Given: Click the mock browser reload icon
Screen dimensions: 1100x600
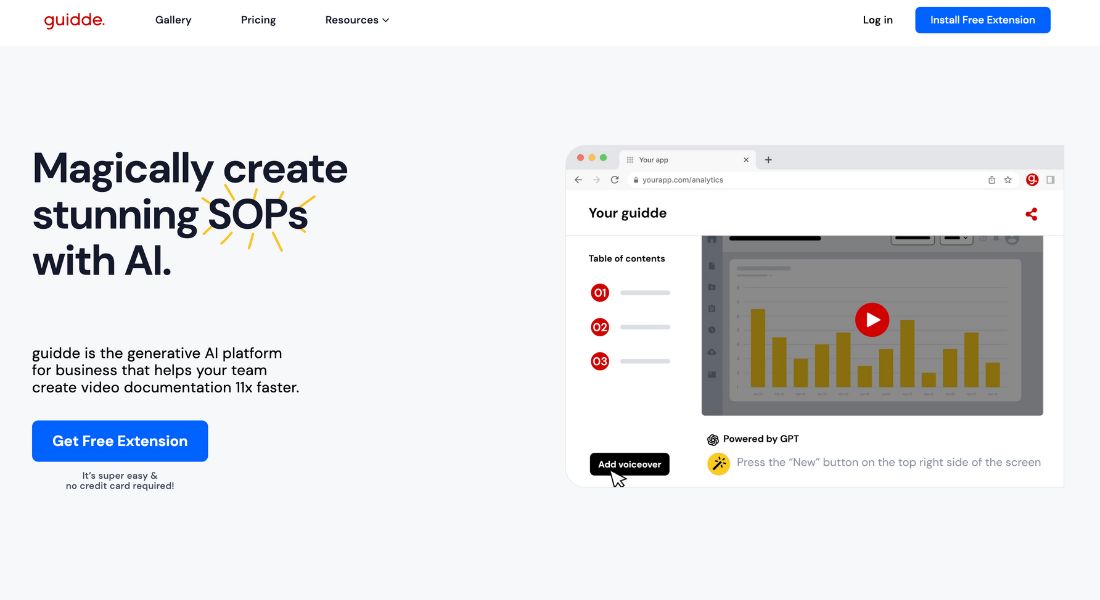Looking at the screenshot, I should 615,180.
